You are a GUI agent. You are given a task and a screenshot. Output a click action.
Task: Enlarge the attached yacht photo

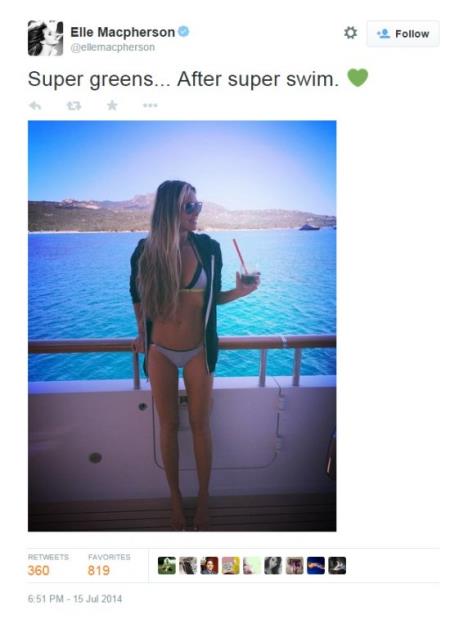click(x=182, y=326)
